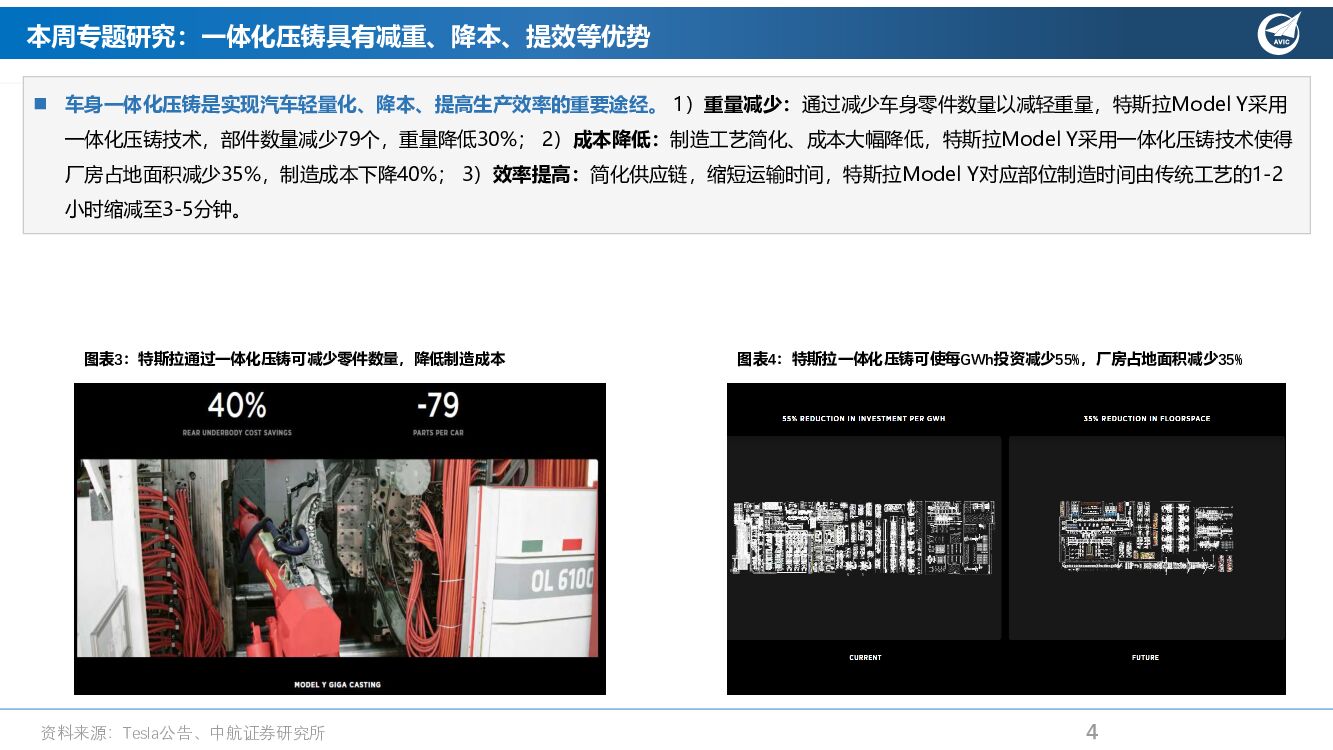Select the bold label 效率提高
The width and height of the screenshot is (1333, 750).
click(537, 174)
